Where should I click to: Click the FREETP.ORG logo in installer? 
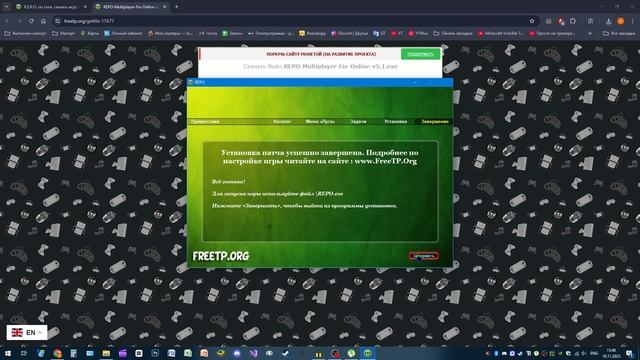coord(221,256)
